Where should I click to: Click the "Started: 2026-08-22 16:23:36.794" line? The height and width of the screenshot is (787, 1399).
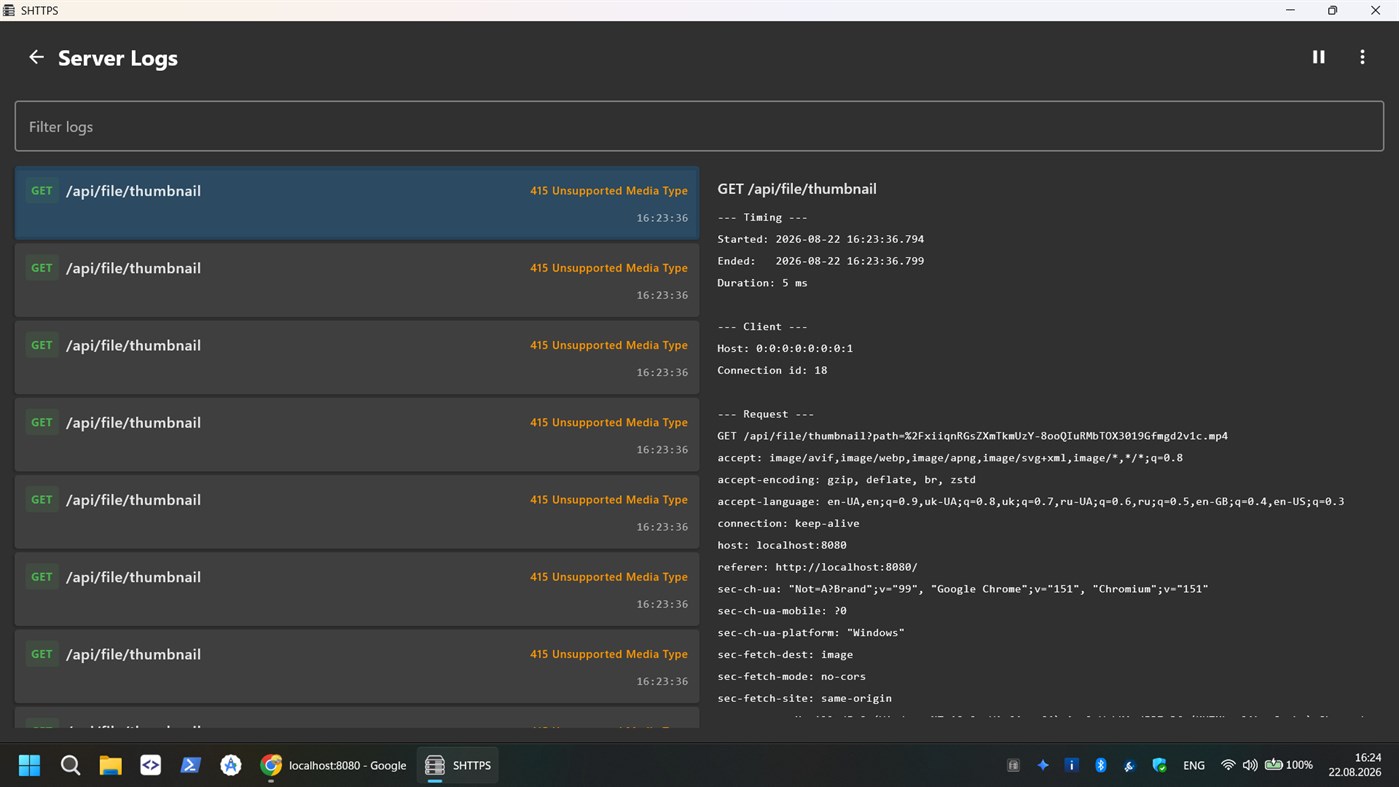820,239
